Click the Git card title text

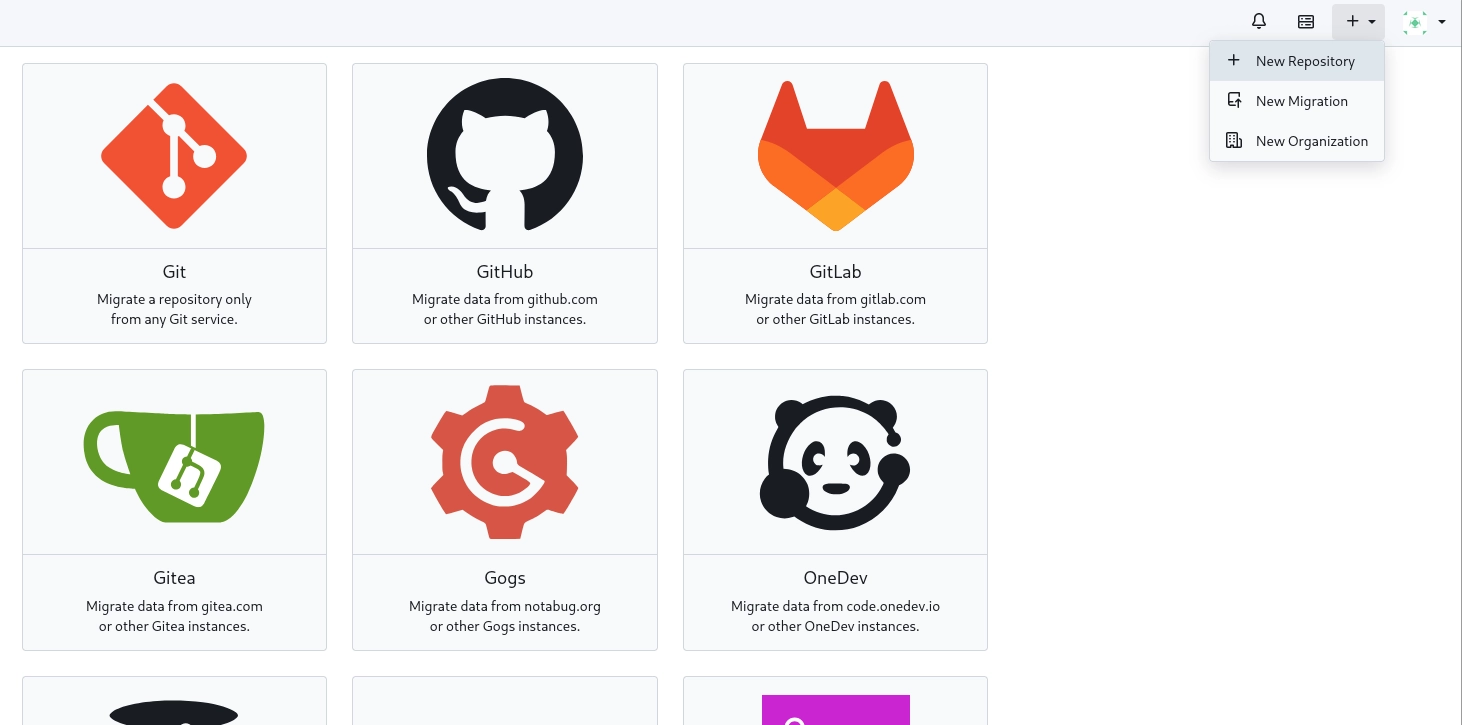[x=174, y=272]
